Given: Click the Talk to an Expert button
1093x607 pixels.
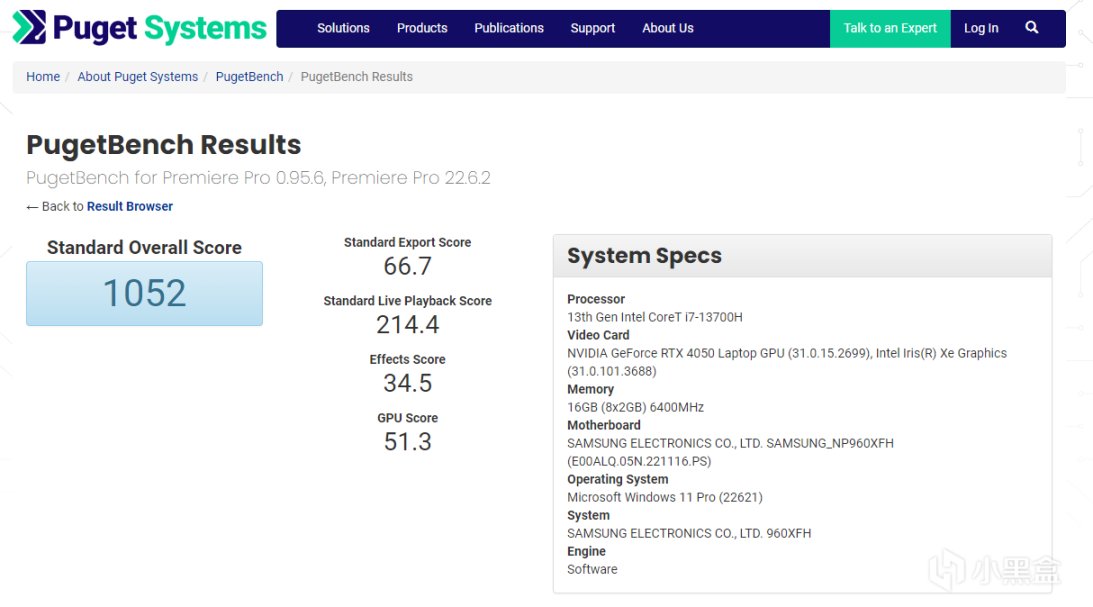Looking at the screenshot, I should click(890, 29).
